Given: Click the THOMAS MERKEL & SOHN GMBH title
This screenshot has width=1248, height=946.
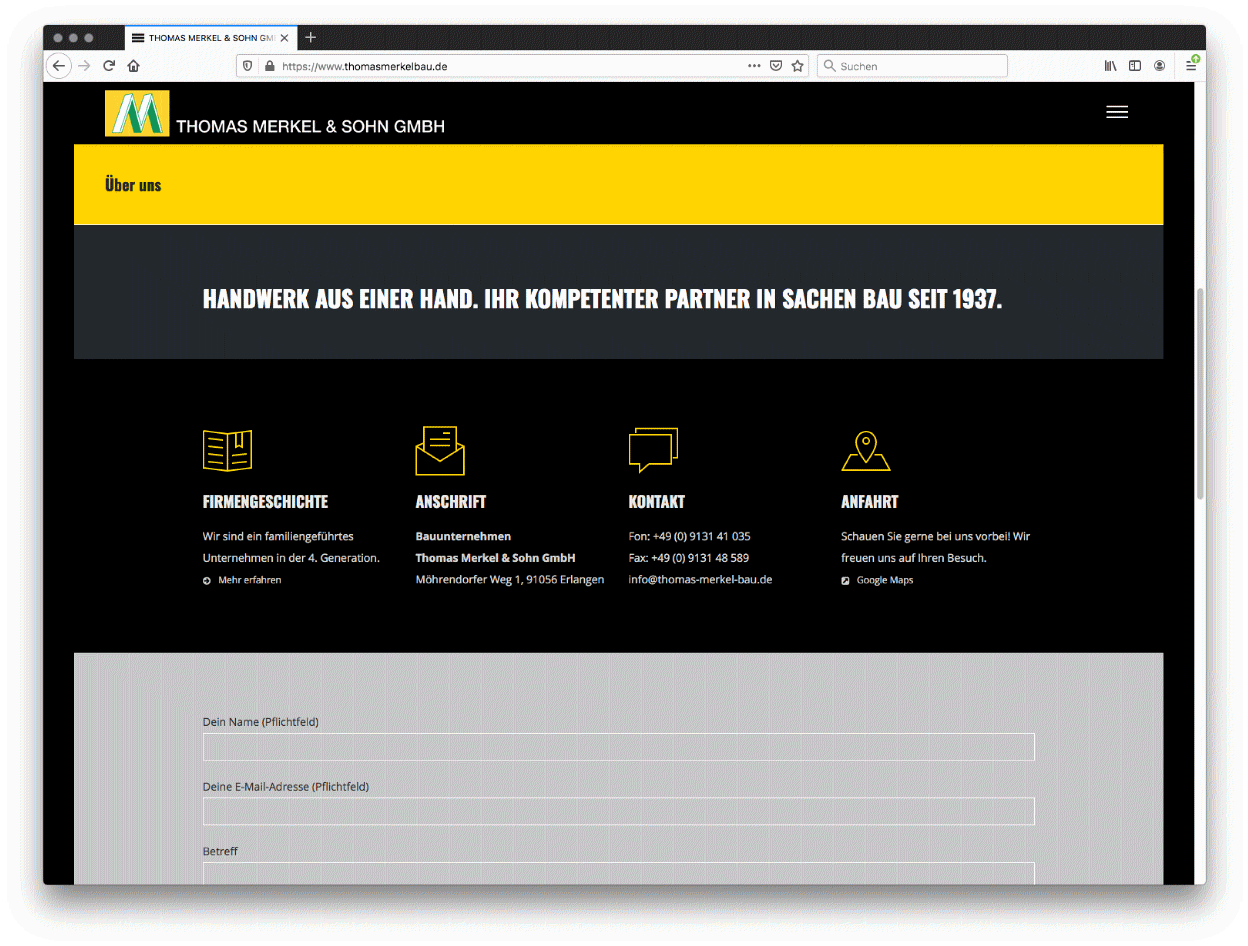Looking at the screenshot, I should click(x=311, y=127).
